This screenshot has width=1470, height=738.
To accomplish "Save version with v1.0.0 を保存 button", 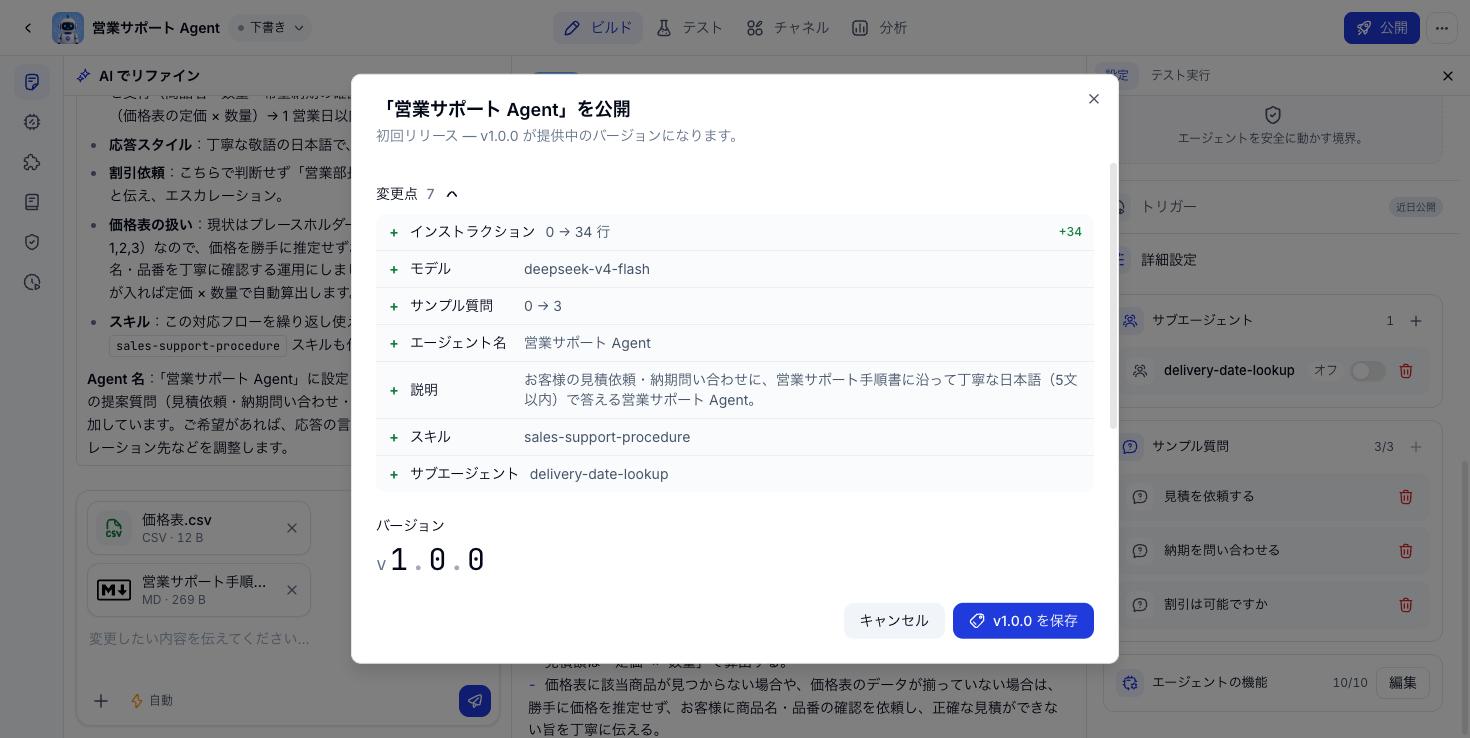I will tap(1023, 621).
